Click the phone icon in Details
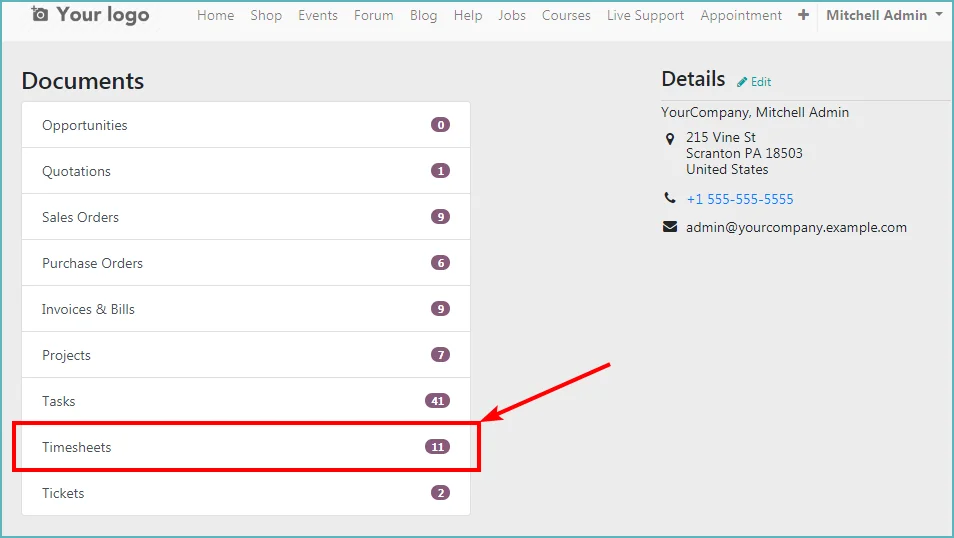 (670, 198)
